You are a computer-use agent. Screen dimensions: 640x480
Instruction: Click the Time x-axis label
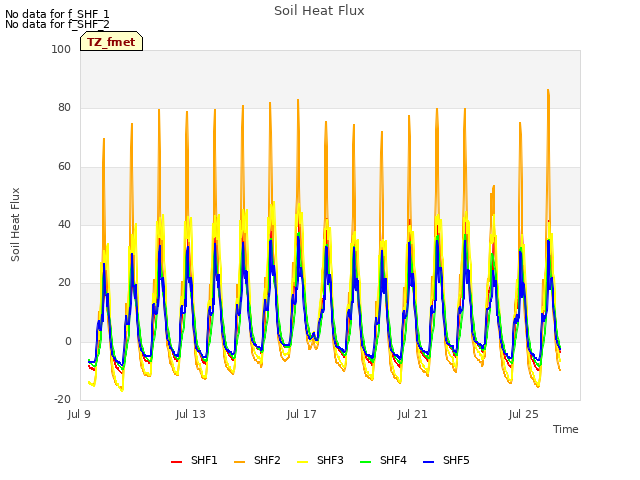pos(566,429)
